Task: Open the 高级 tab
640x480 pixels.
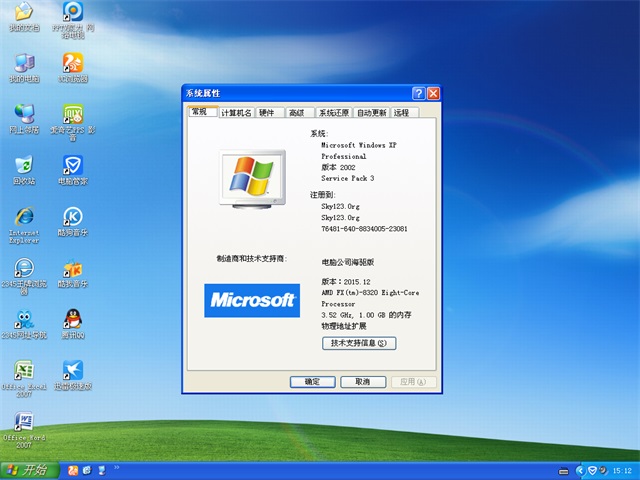Action: [297, 114]
